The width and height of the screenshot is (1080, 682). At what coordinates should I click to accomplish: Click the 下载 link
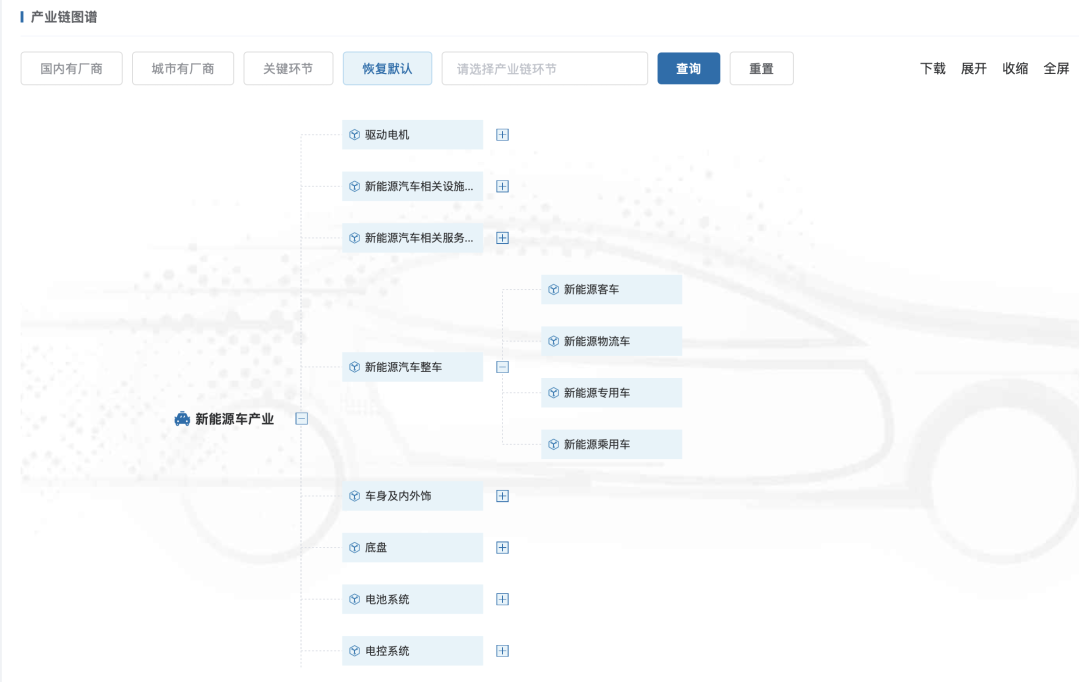tap(933, 68)
